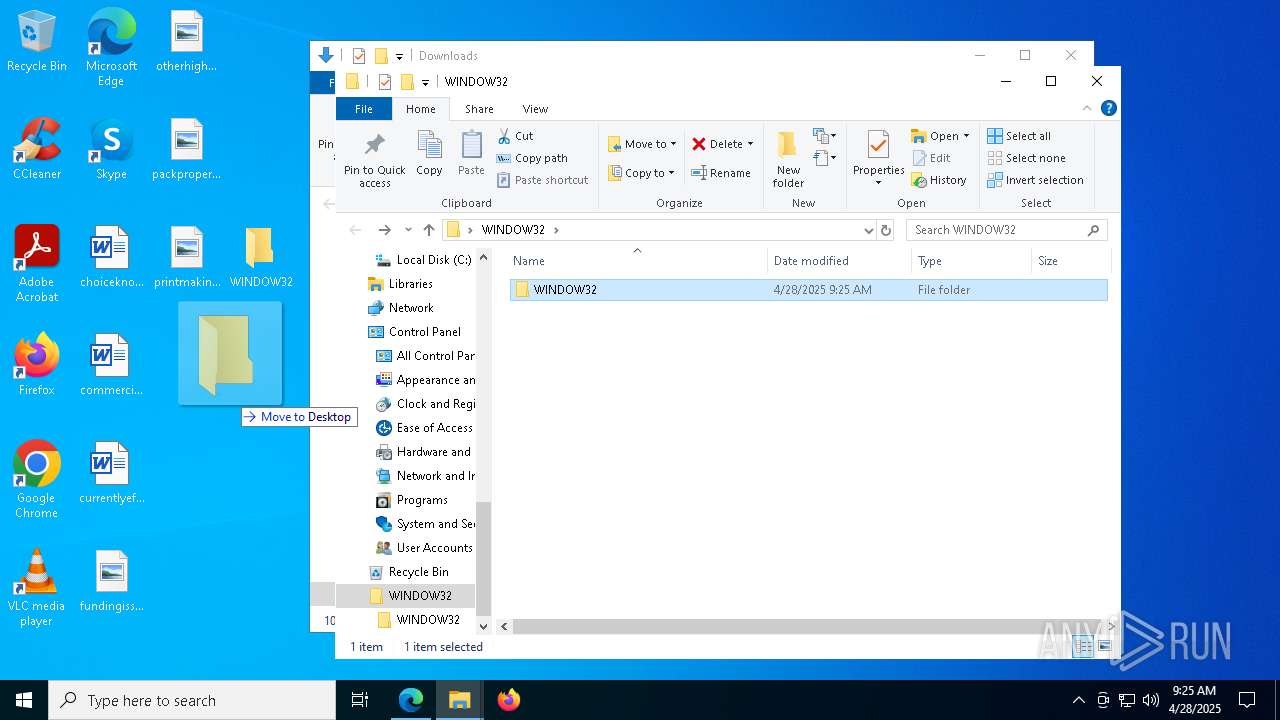
Task: Sort by Type column header
Action: [x=971, y=261]
